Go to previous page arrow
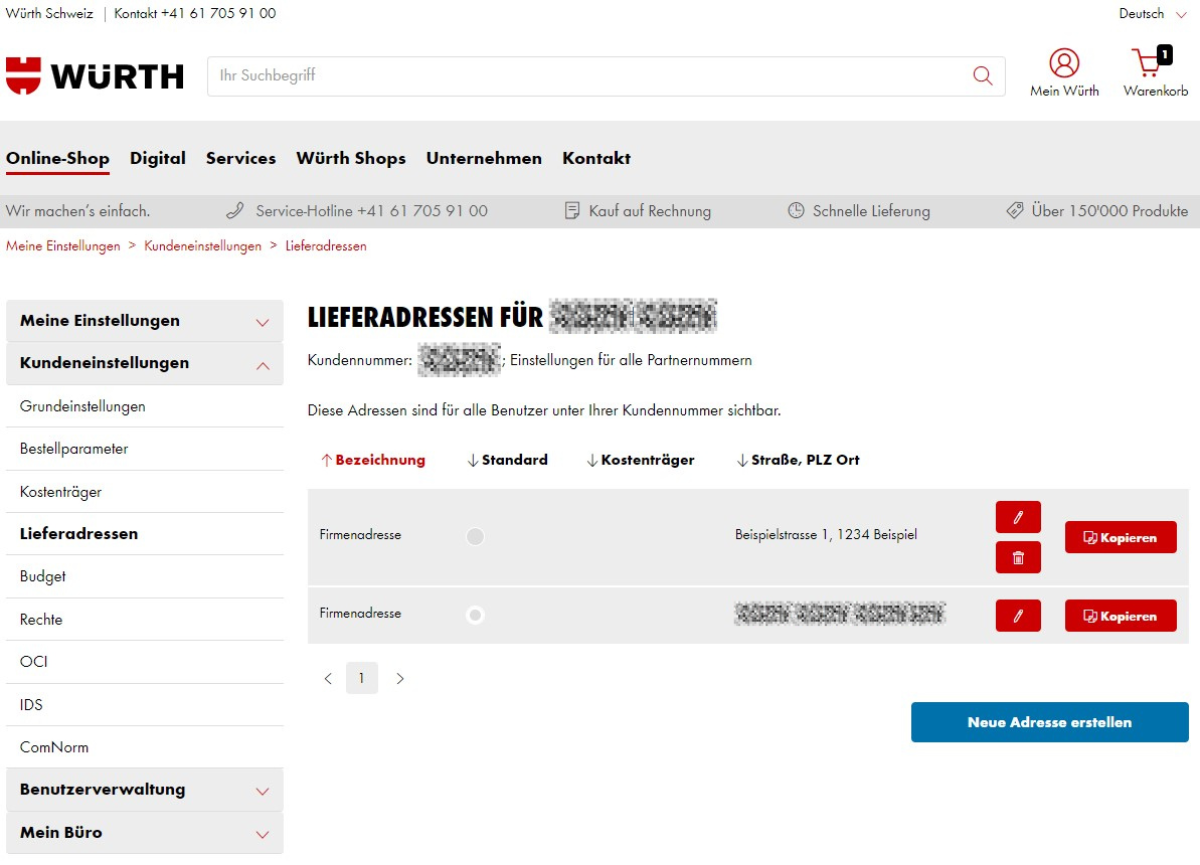Viewport: 1200px width, 865px height. pyautogui.click(x=328, y=678)
